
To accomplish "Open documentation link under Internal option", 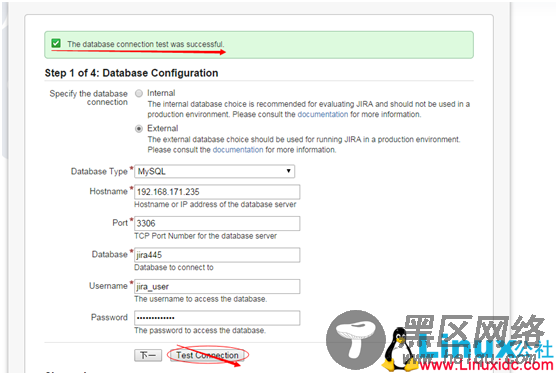I will point(323,115).
